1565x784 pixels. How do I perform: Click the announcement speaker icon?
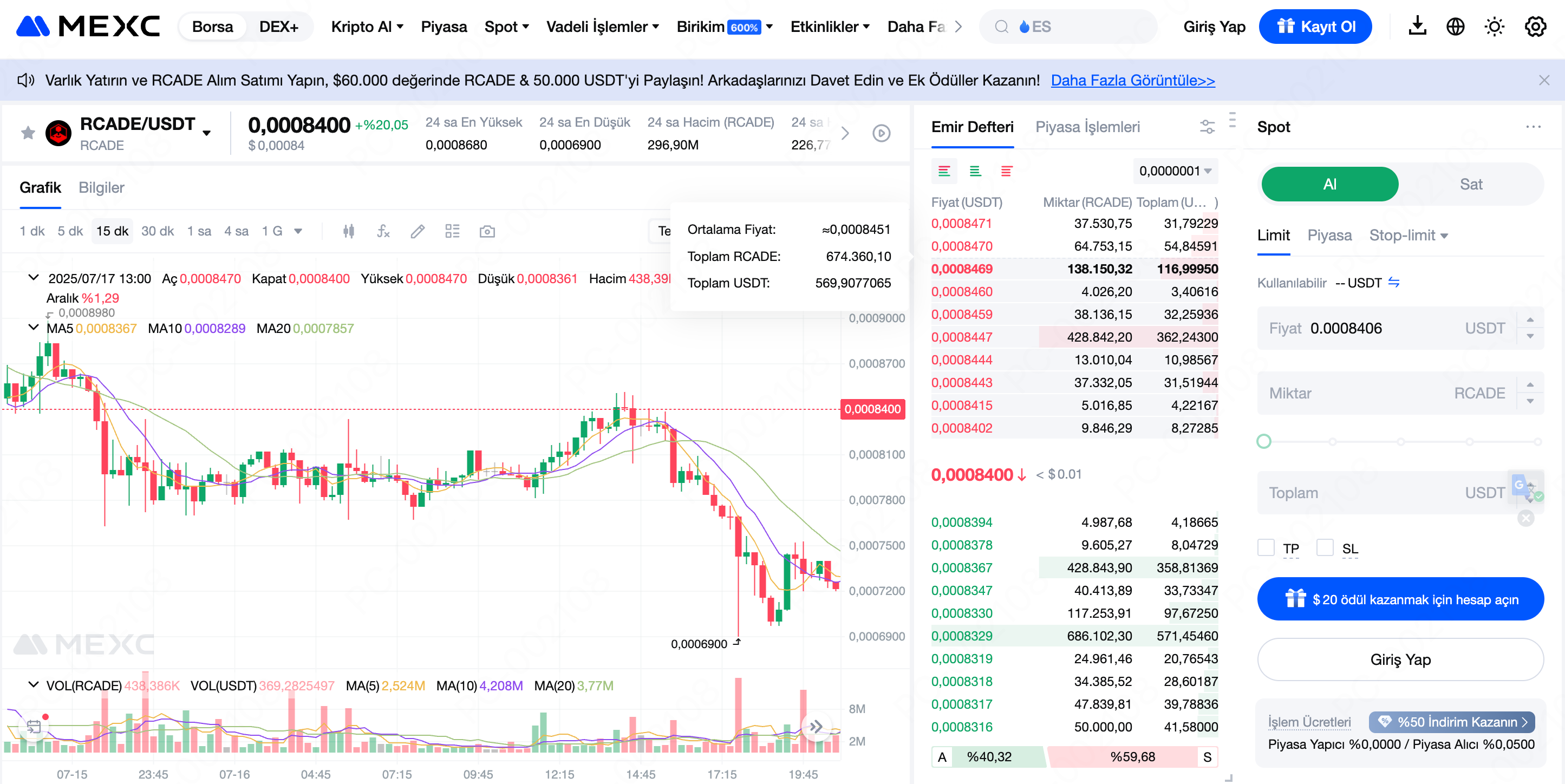tap(25, 80)
